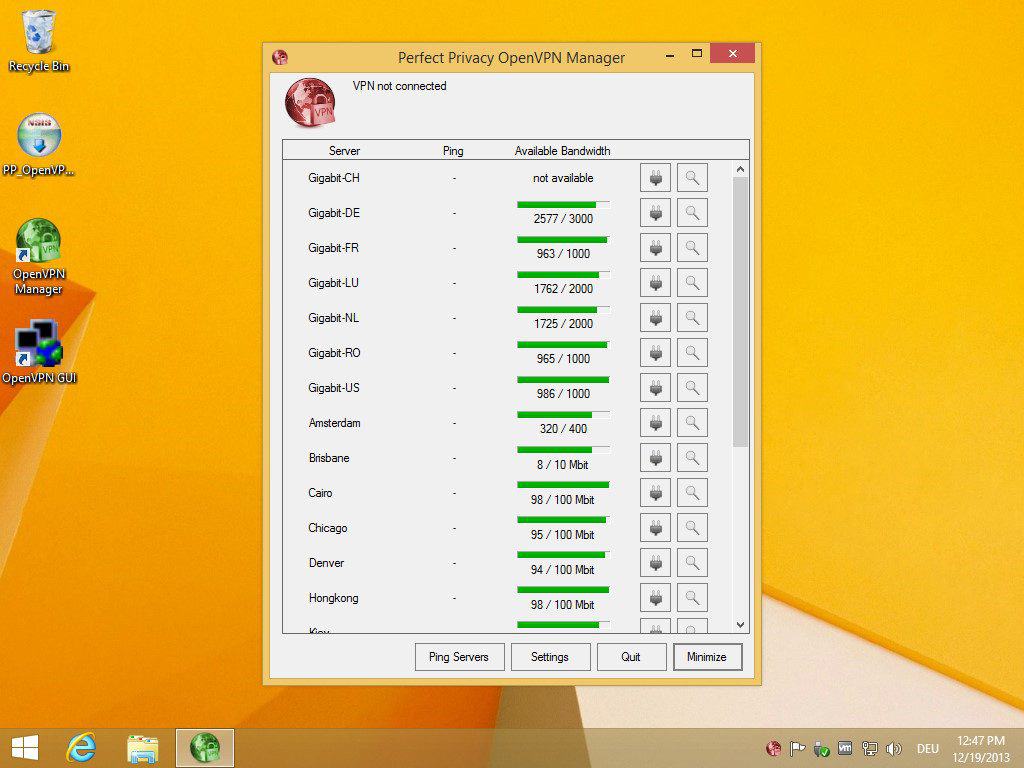Connect to Gigabit-FR with plug icon
Viewport: 1024px width, 768px height.
pyautogui.click(x=655, y=248)
